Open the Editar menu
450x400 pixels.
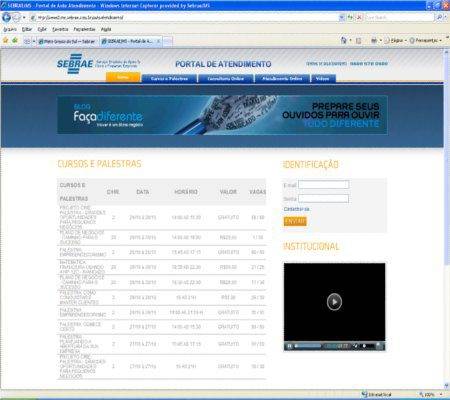(27, 29)
